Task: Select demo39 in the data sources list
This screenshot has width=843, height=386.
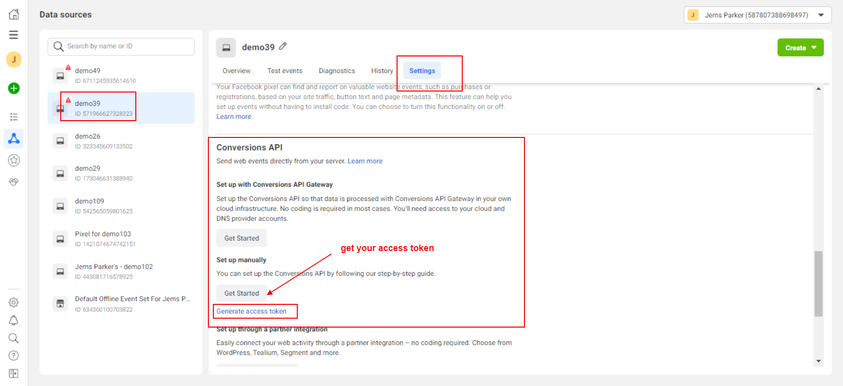Action: (x=121, y=108)
